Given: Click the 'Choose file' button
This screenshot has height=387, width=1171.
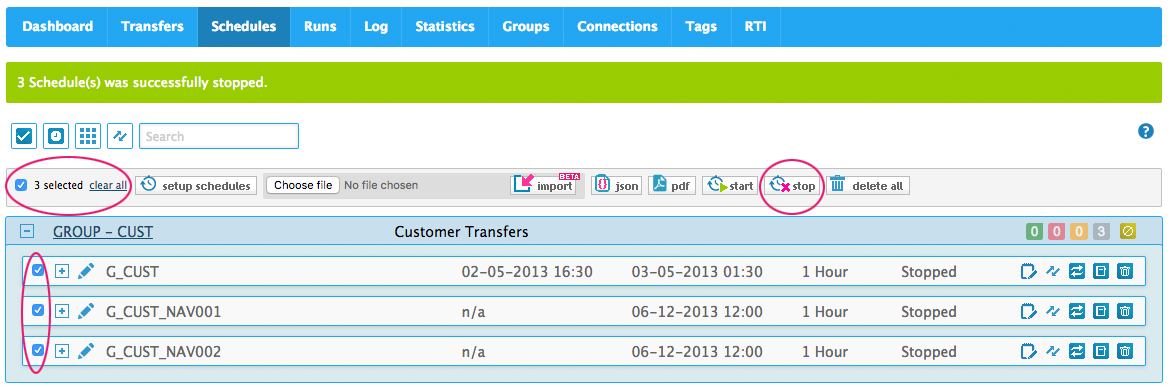Looking at the screenshot, I should pyautogui.click(x=303, y=185).
